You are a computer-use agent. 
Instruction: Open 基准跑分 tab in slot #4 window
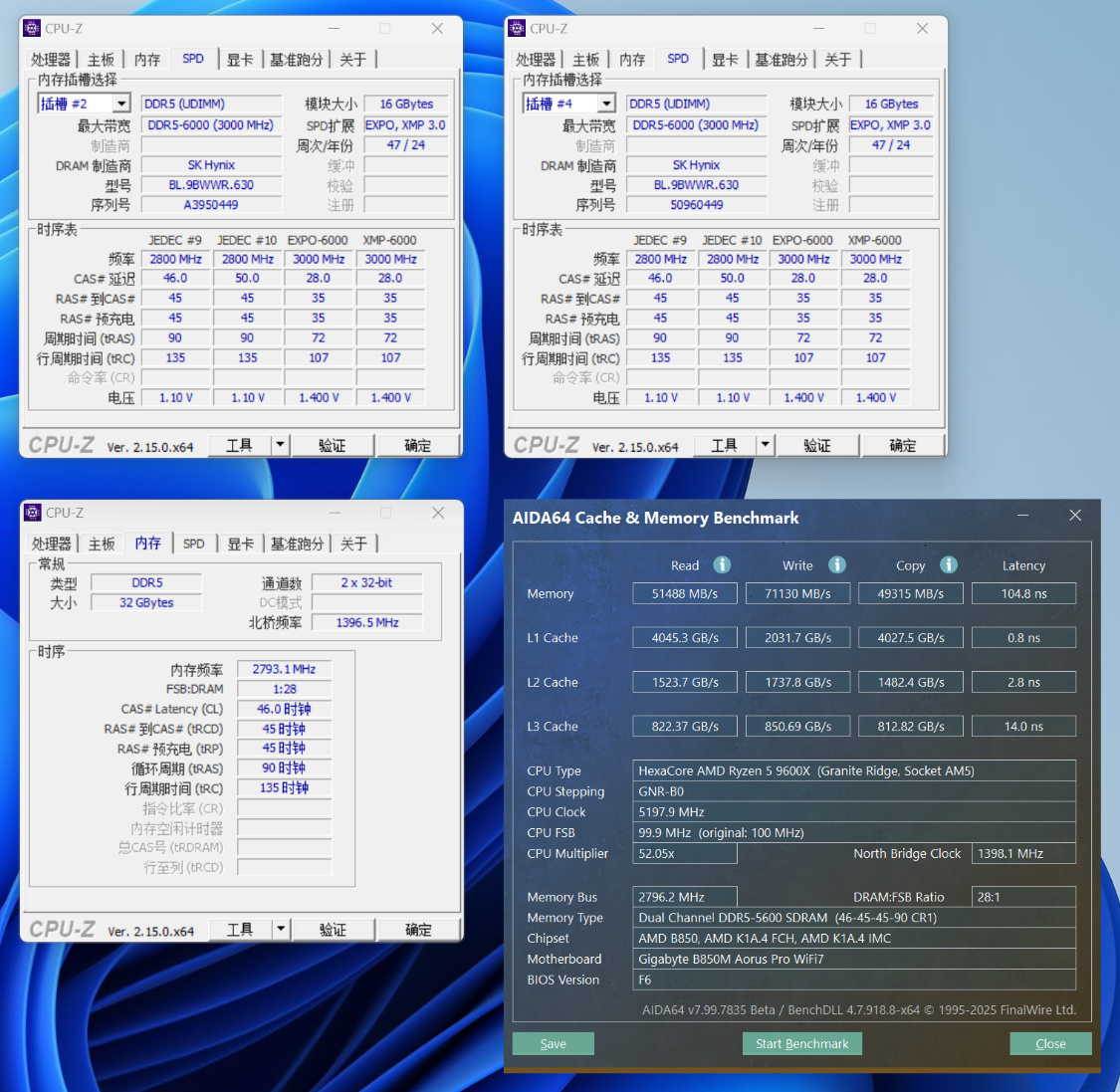(781, 60)
